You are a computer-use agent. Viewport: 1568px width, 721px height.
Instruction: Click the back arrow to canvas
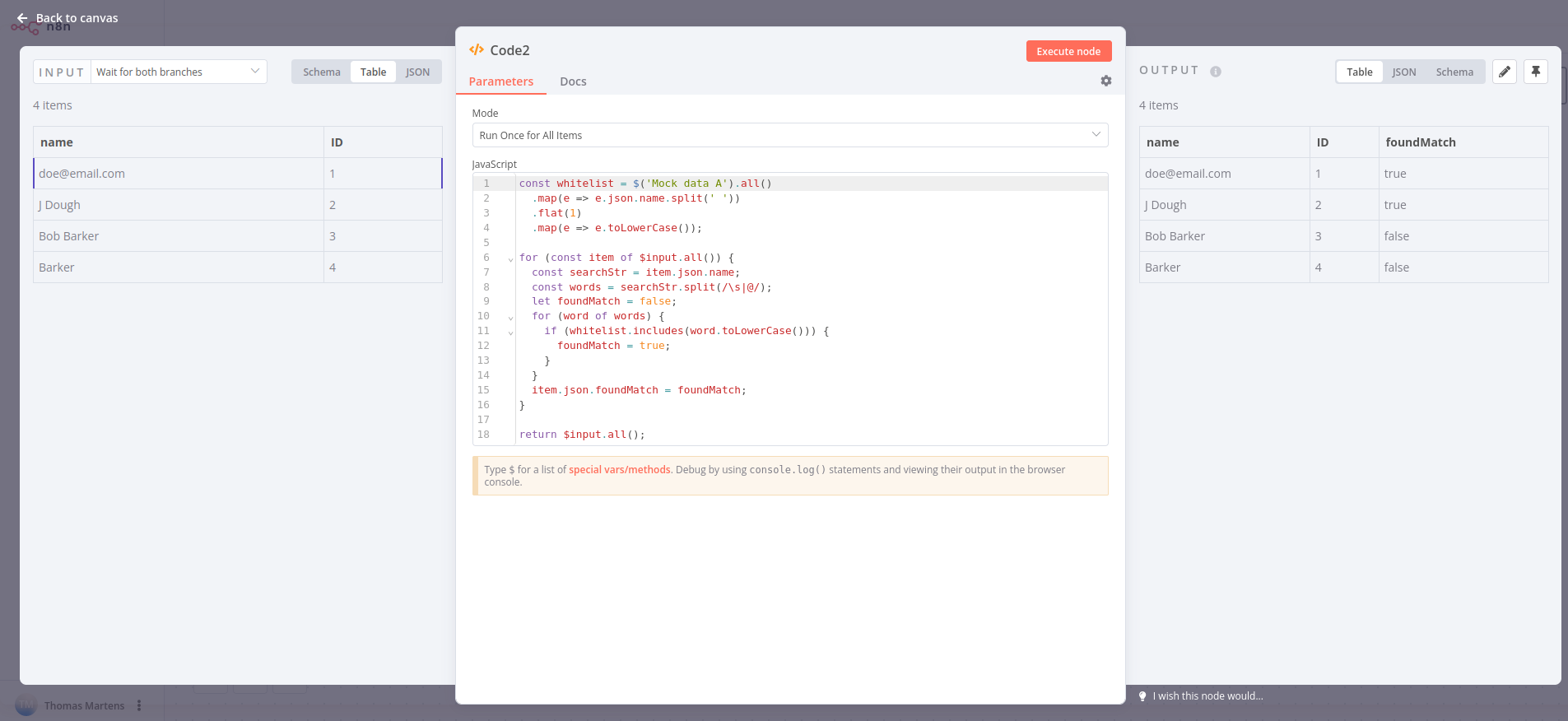click(22, 18)
